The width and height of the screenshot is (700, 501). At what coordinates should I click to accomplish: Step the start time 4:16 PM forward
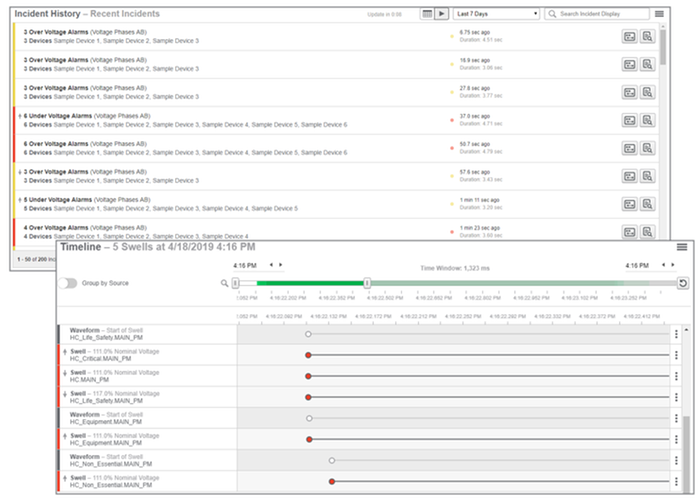click(x=281, y=265)
